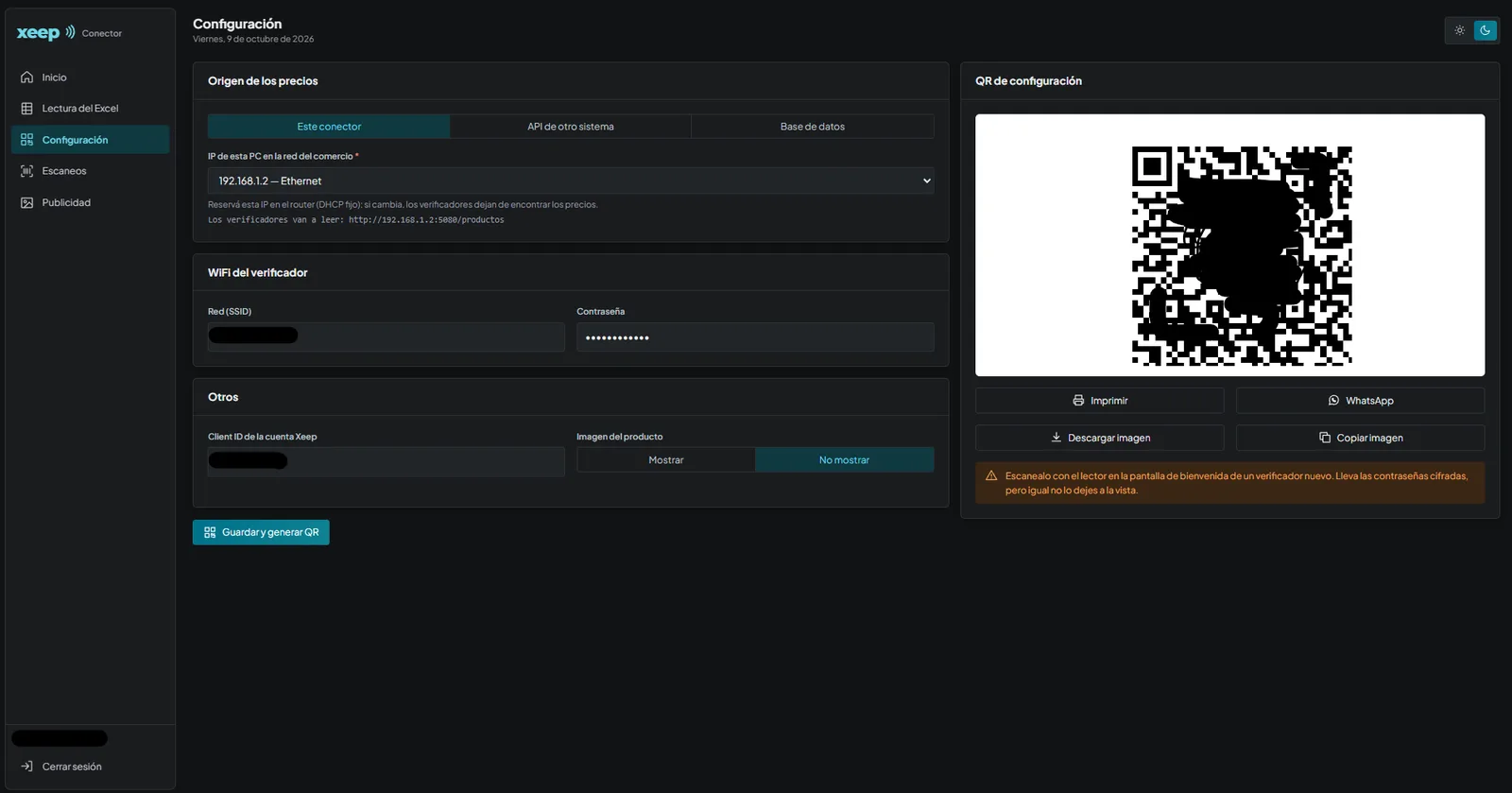This screenshot has height=793, width=1512.
Task: Click the printer icon on Imprimir
Action: coord(1078,401)
